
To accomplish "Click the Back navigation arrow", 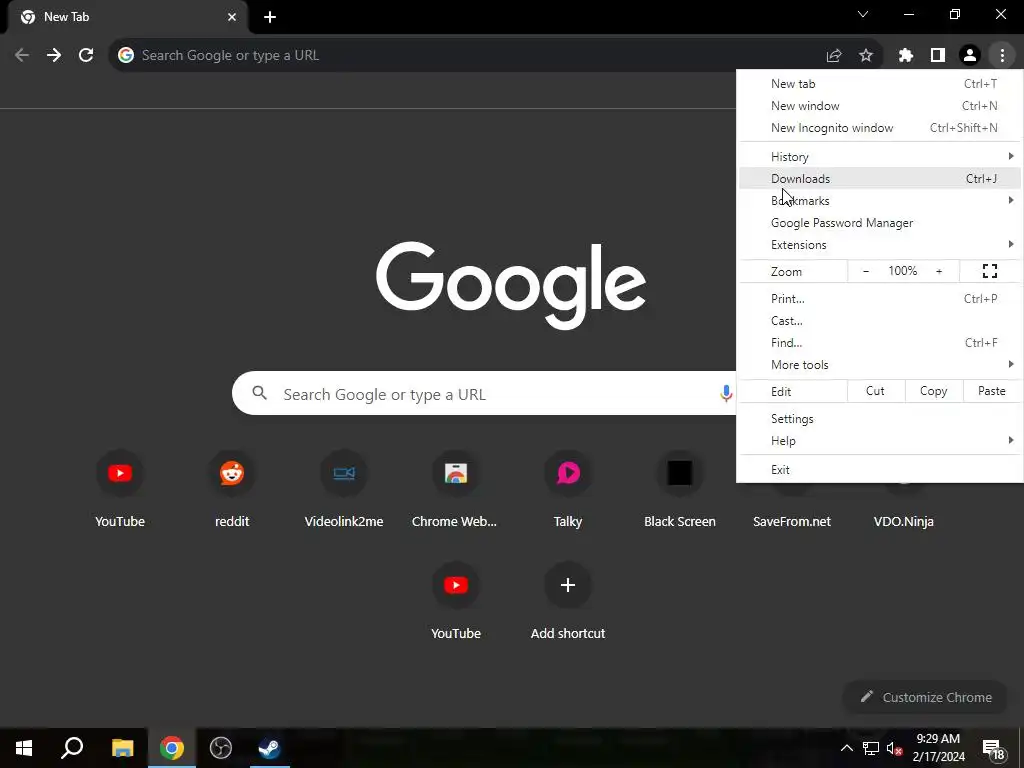I will pyautogui.click(x=22, y=56).
